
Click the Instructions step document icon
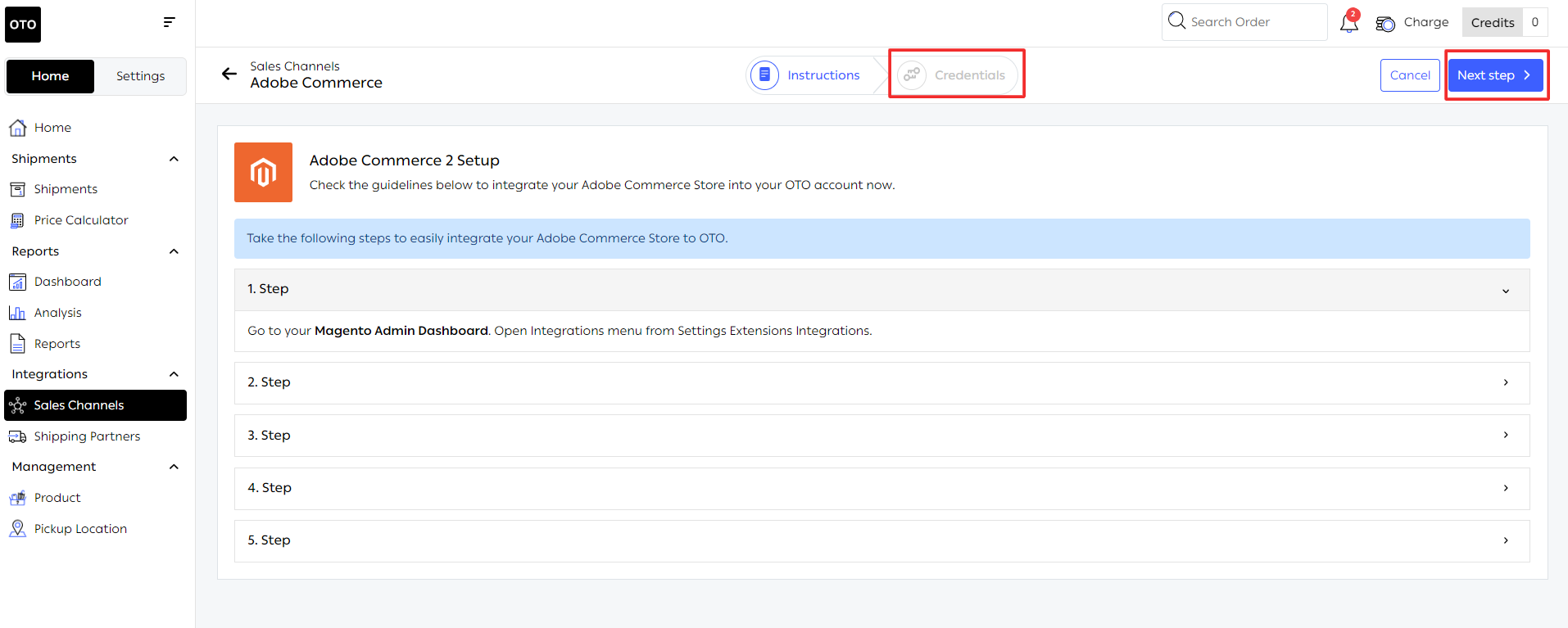coord(764,75)
